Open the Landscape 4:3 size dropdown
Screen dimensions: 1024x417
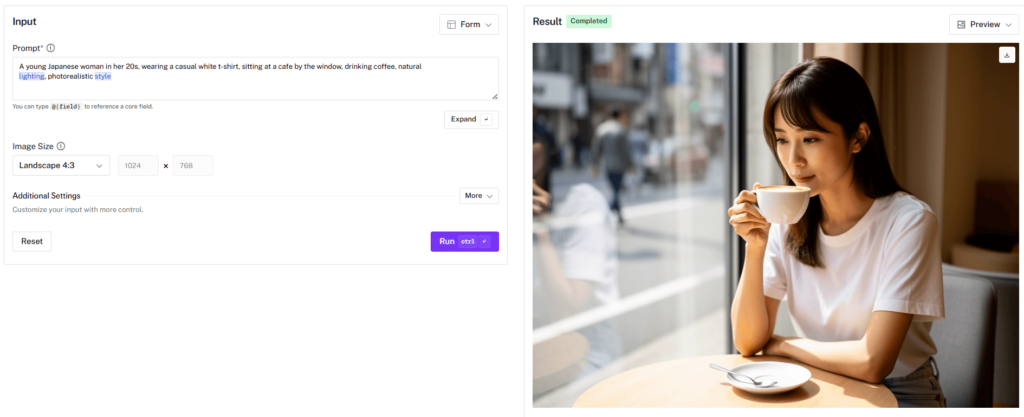pos(61,166)
